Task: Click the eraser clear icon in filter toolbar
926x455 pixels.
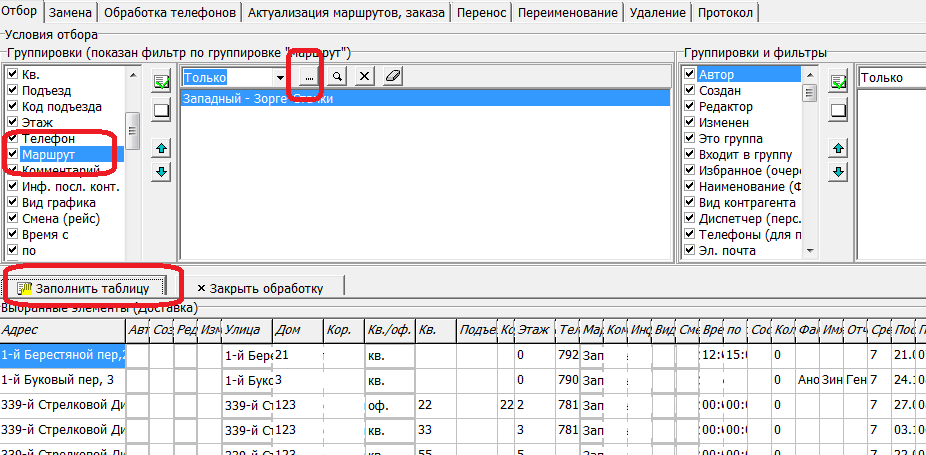Action: [x=392, y=77]
